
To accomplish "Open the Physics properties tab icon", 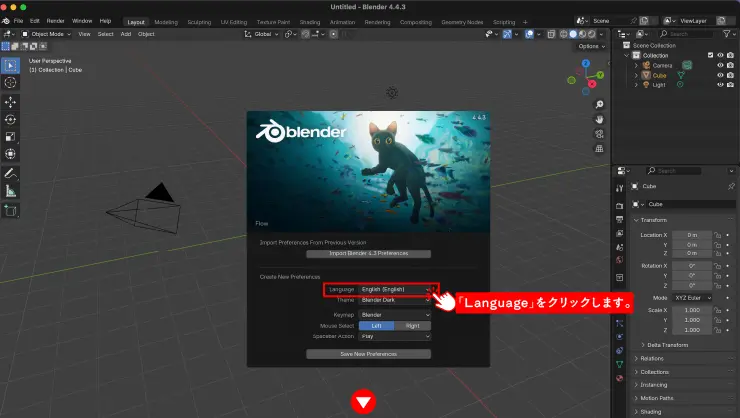I will pyautogui.click(x=620, y=337).
